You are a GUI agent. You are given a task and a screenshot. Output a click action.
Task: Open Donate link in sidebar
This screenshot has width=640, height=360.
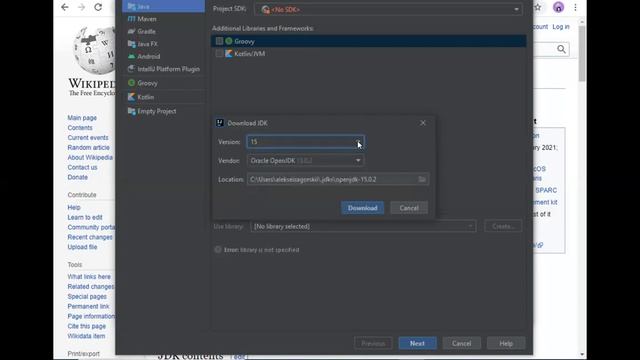tap(78, 177)
